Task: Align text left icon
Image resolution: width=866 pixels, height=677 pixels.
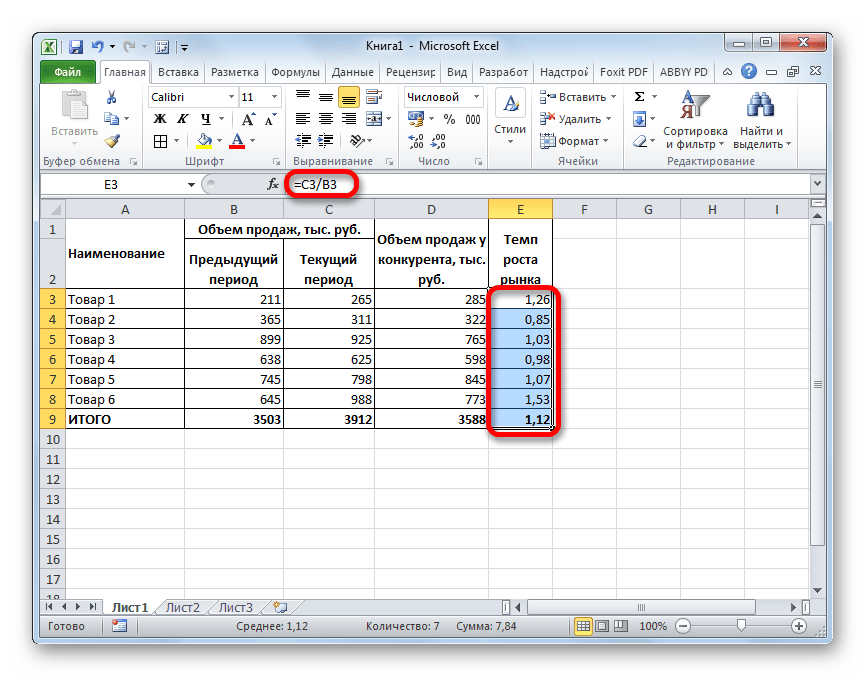Action: click(303, 119)
